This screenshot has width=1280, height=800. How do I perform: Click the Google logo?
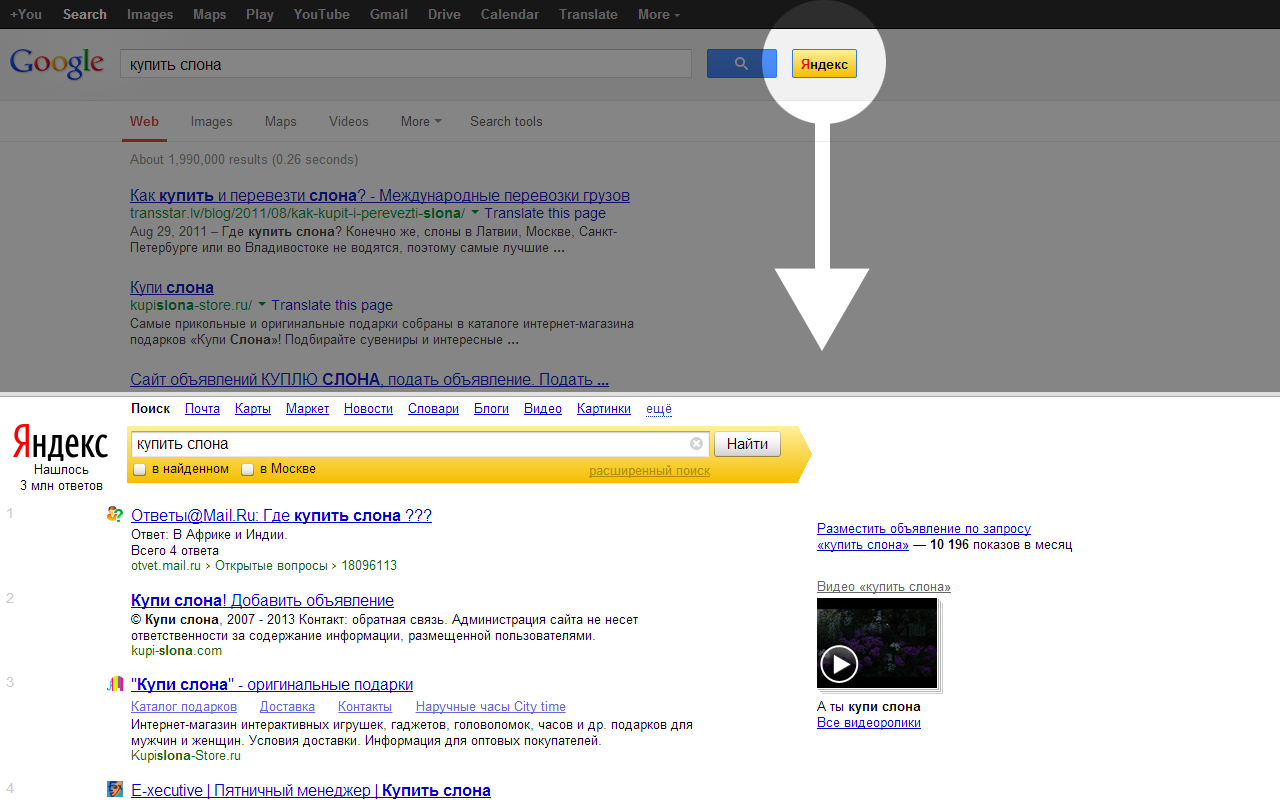point(57,63)
